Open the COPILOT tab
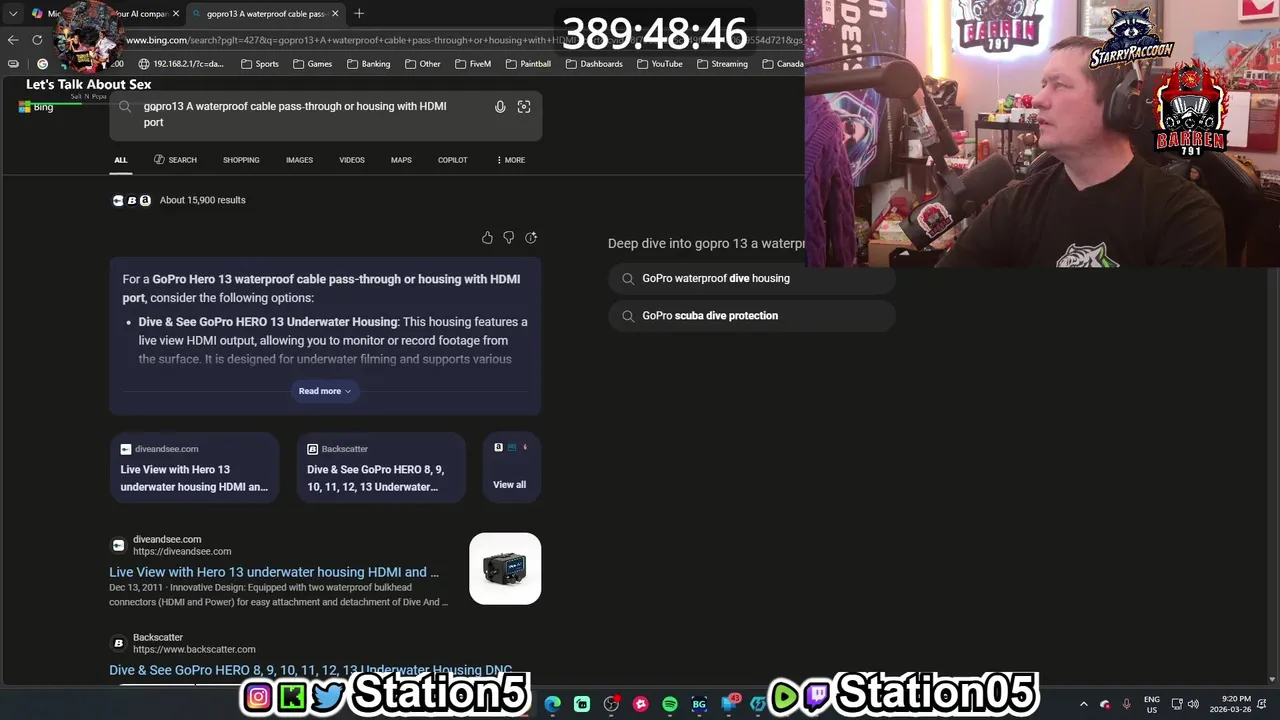Viewport: 1280px width, 720px height. 453,160
